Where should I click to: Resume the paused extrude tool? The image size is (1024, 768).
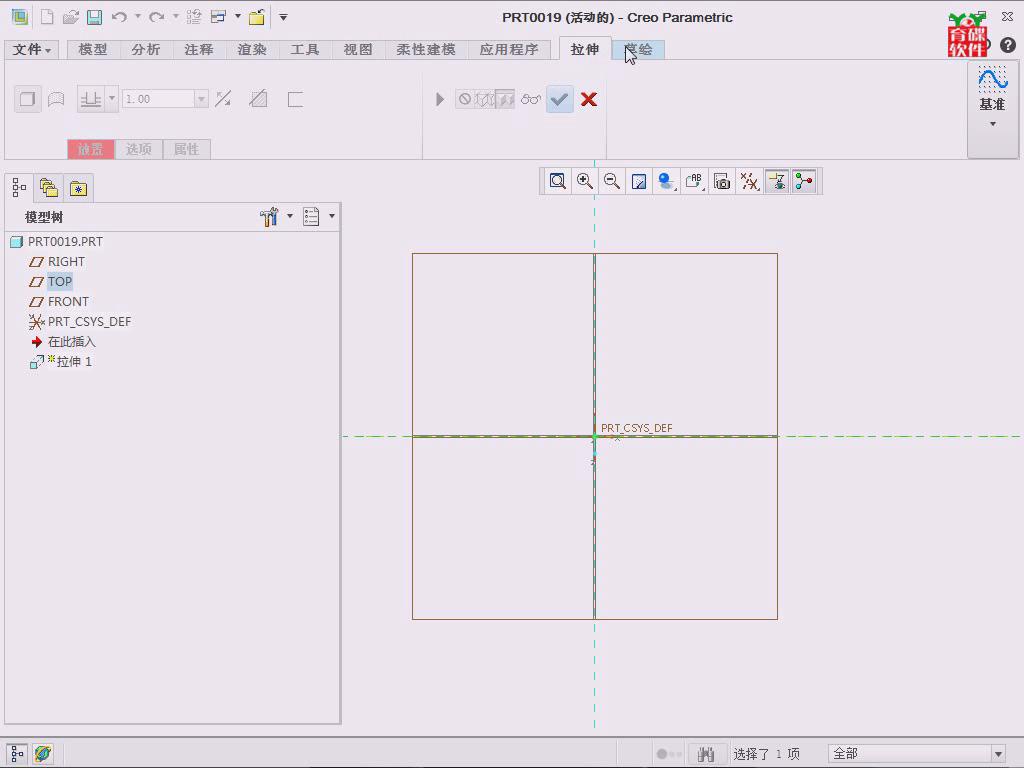(440, 99)
